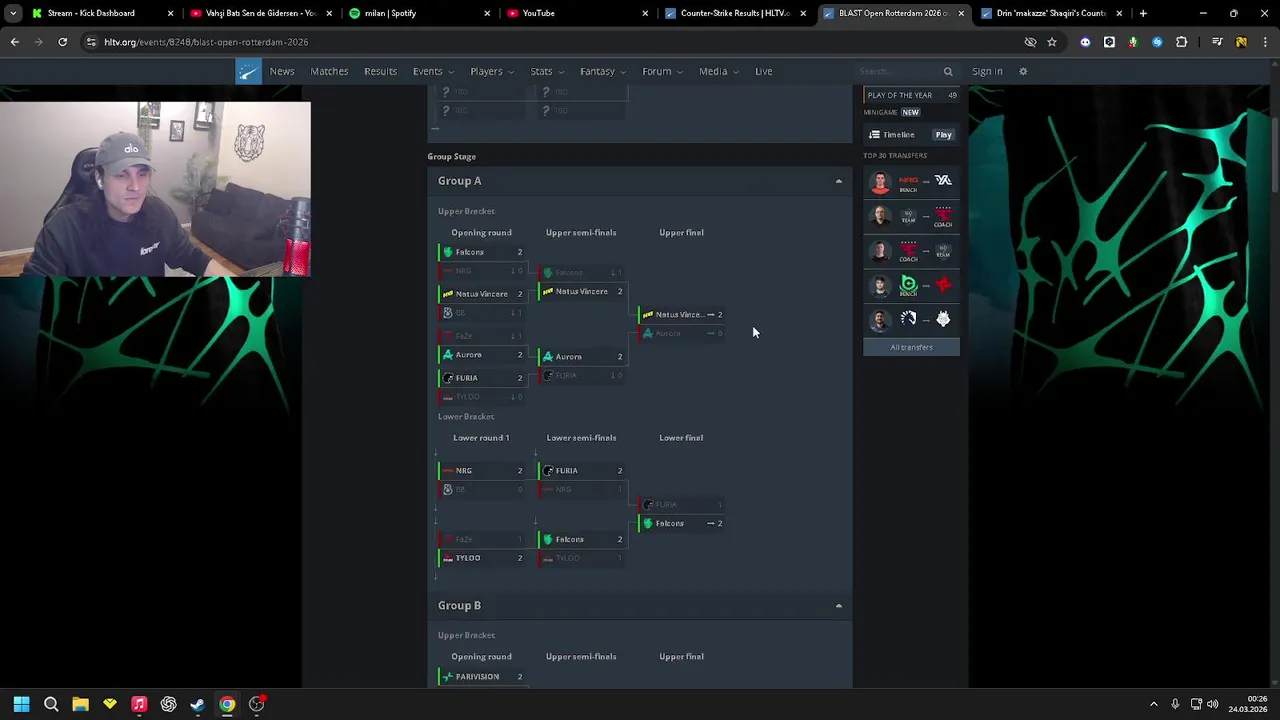Screen dimensions: 1280x720
Task: Bookmark this page with the star icon
Action: [1052, 42]
